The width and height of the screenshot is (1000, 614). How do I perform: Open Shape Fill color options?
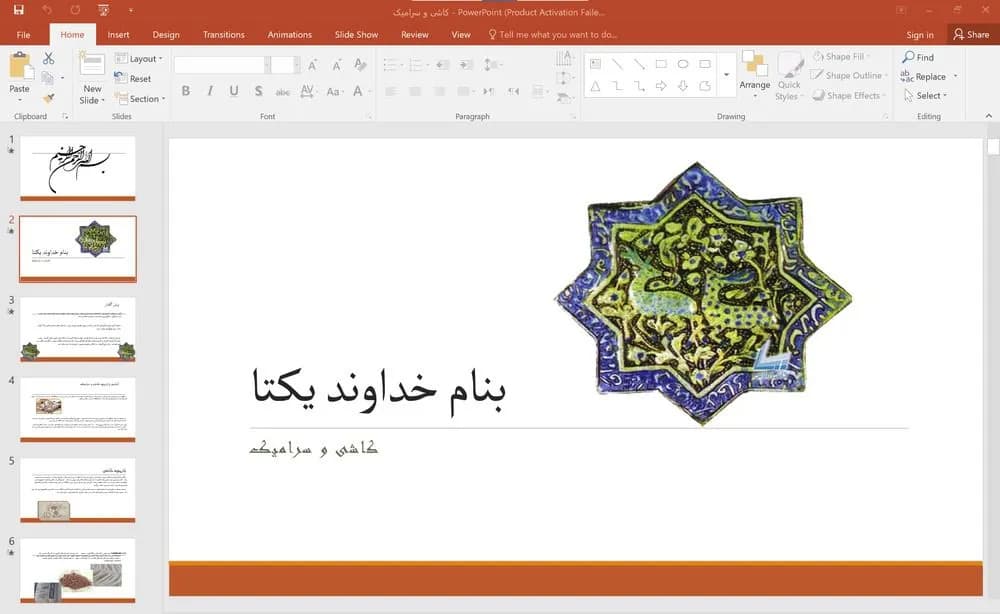(x=841, y=56)
